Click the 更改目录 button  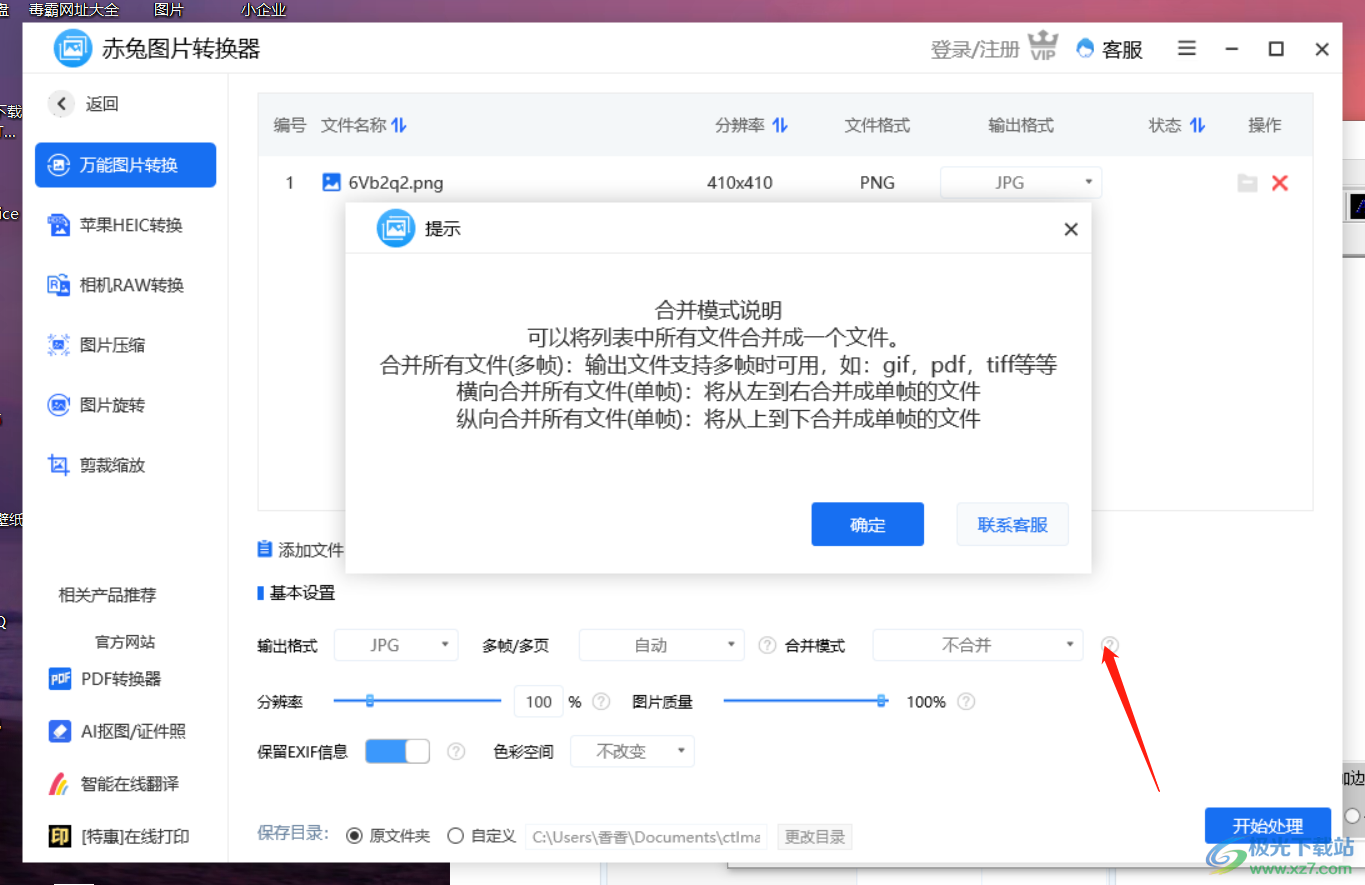[x=815, y=837]
